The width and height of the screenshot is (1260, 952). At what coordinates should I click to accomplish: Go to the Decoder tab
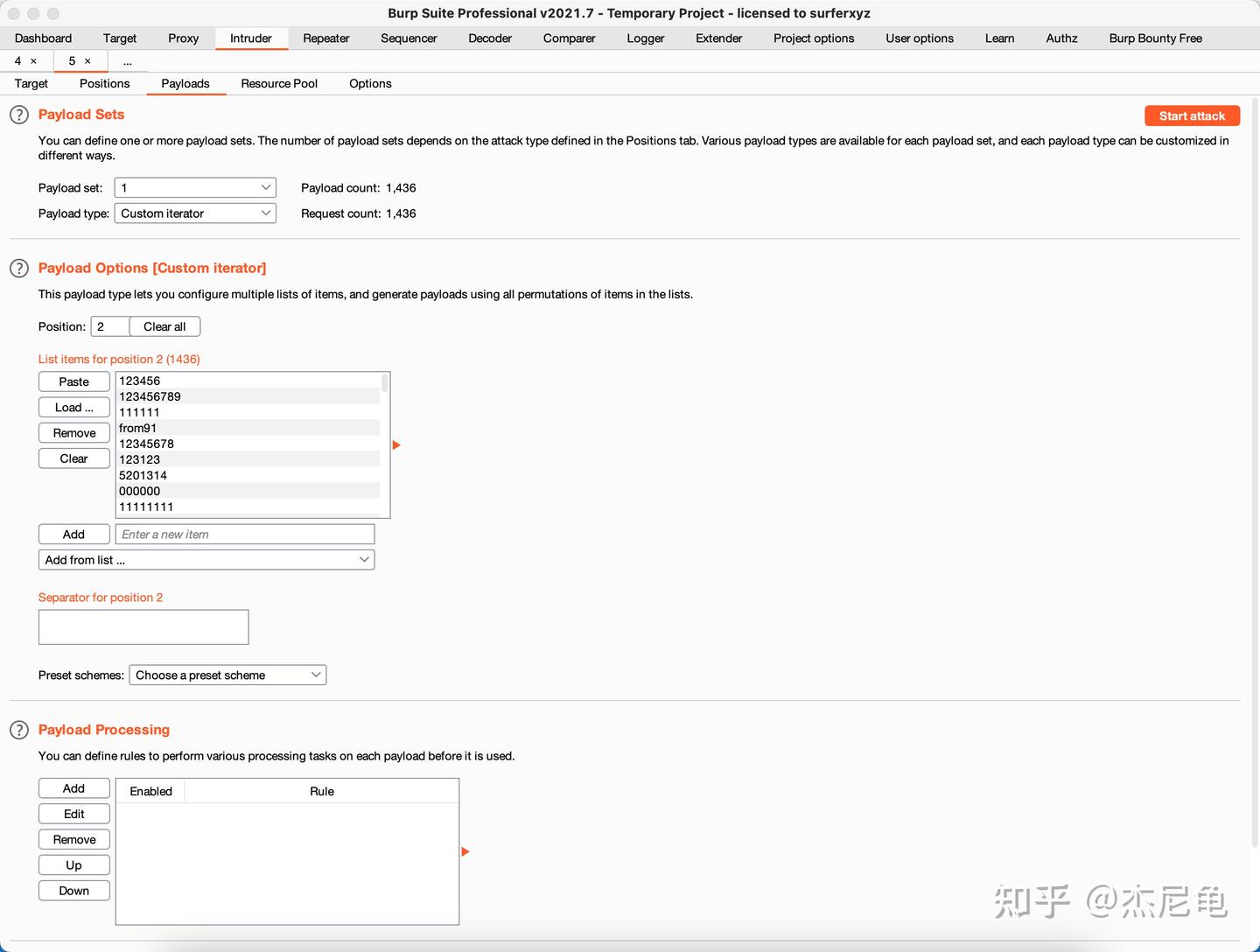click(x=490, y=38)
